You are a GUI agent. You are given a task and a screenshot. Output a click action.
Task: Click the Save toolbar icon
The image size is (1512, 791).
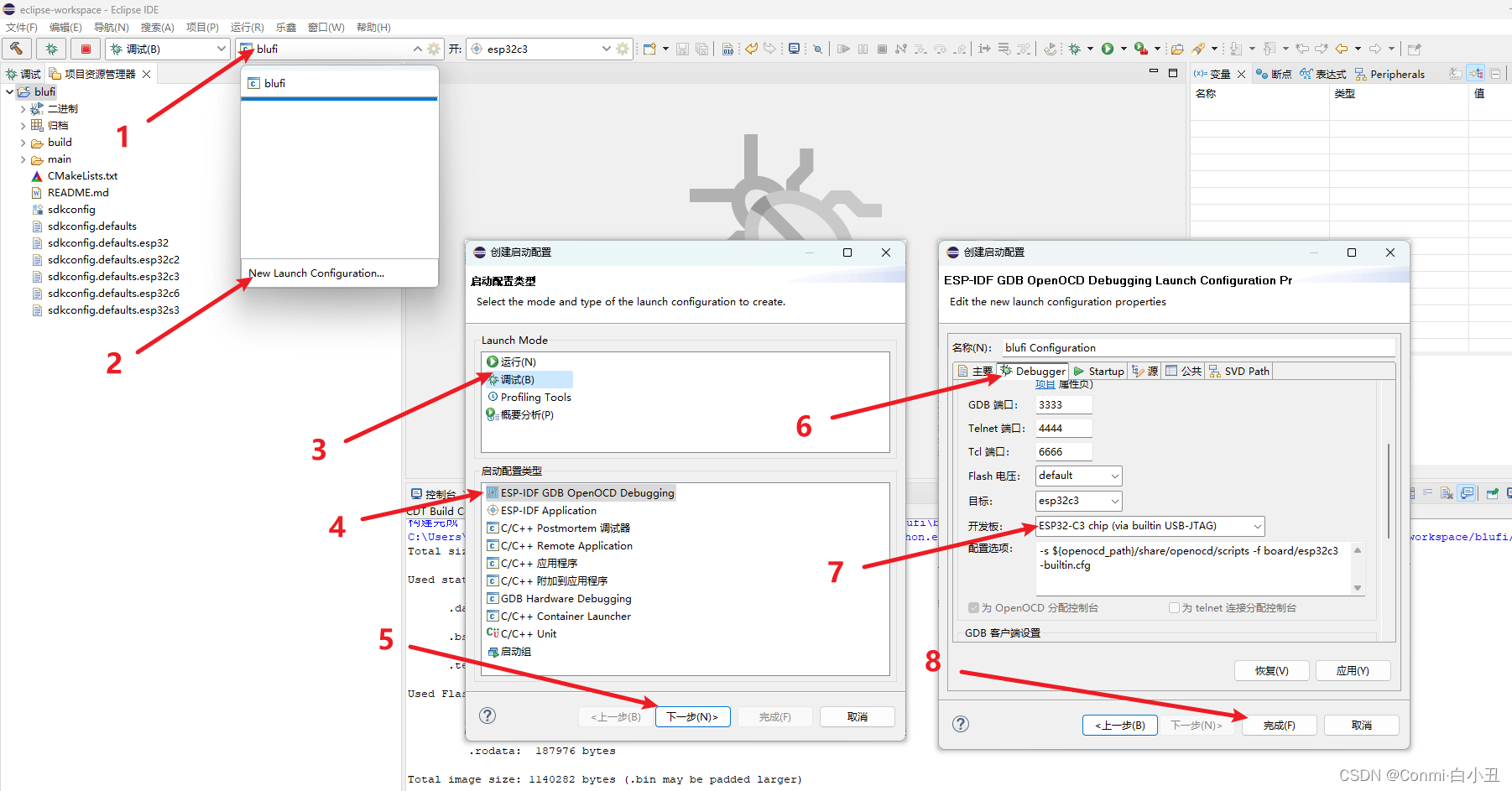click(682, 49)
